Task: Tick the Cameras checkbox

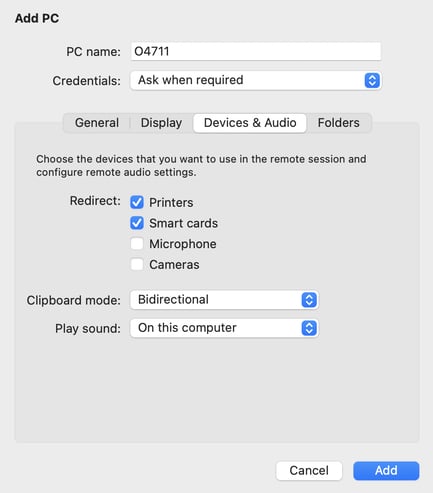Action: (x=137, y=264)
